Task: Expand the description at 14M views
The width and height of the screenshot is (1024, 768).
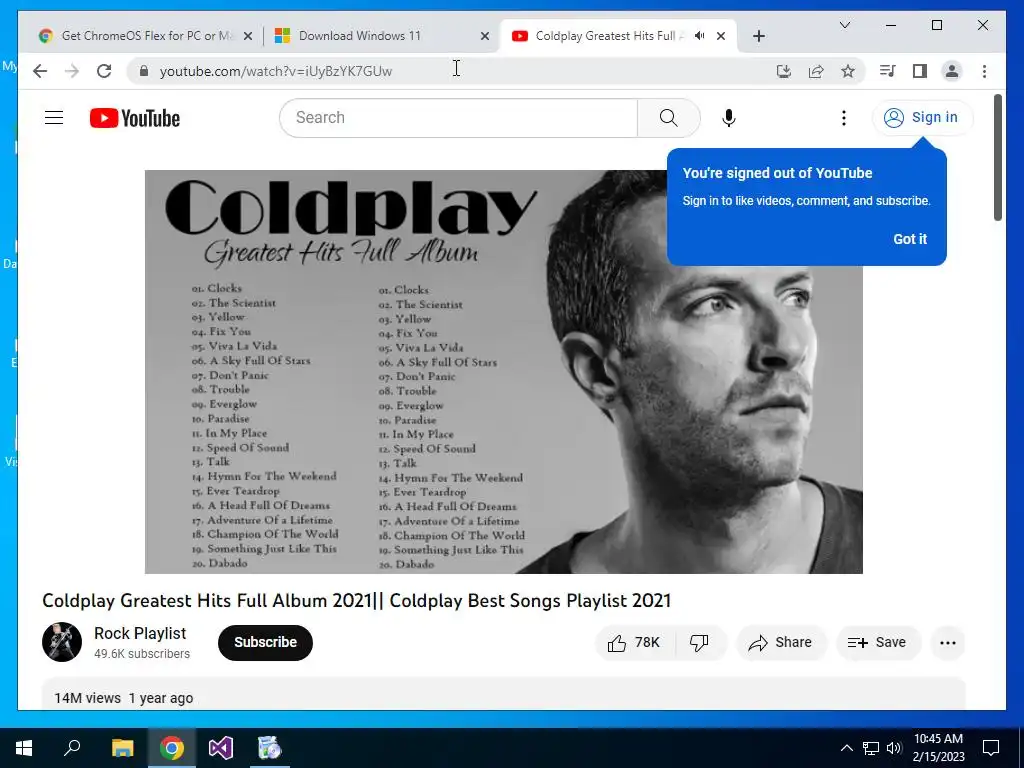Action: click(504, 696)
